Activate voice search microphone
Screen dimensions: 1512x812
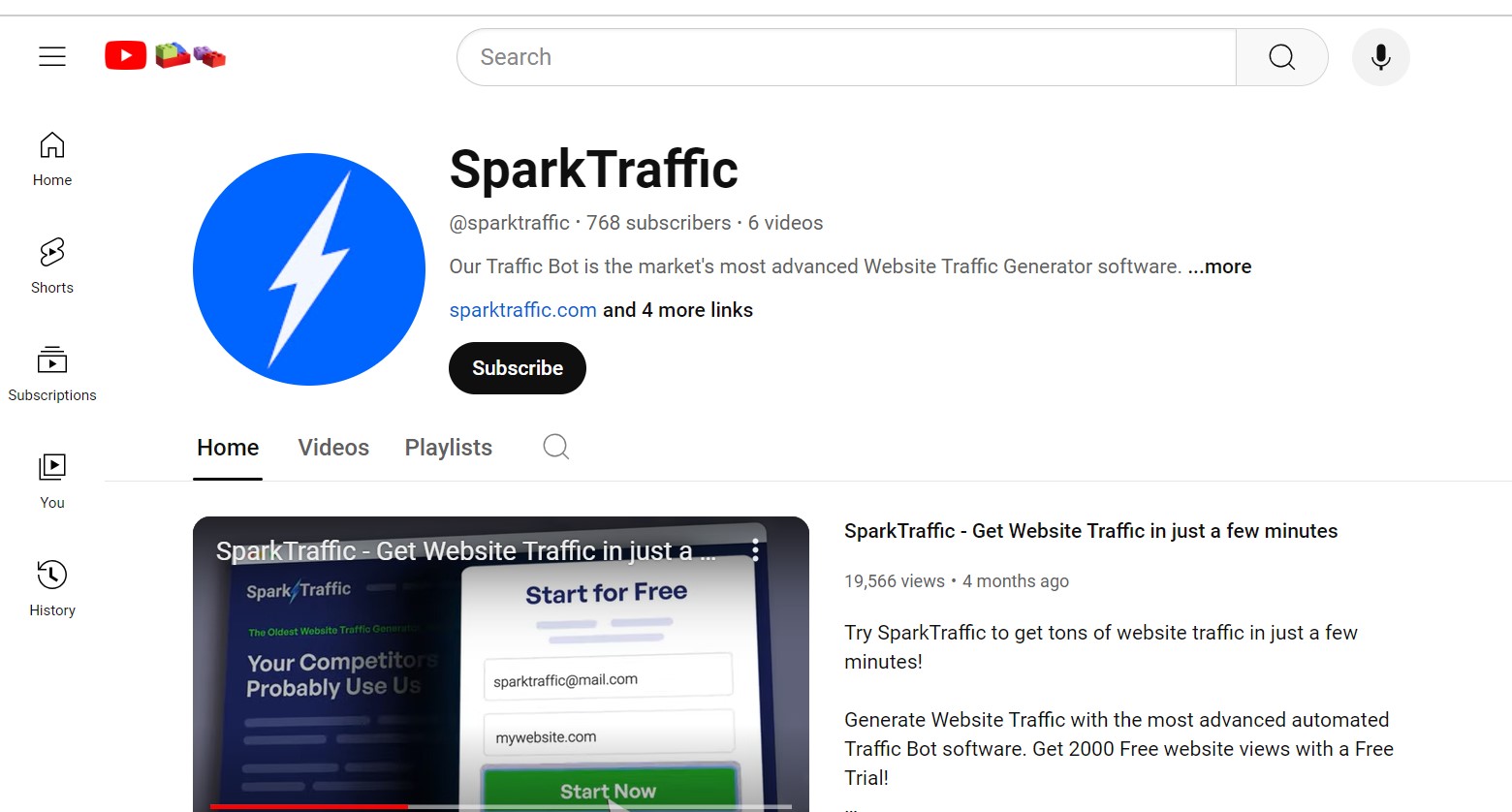point(1380,57)
